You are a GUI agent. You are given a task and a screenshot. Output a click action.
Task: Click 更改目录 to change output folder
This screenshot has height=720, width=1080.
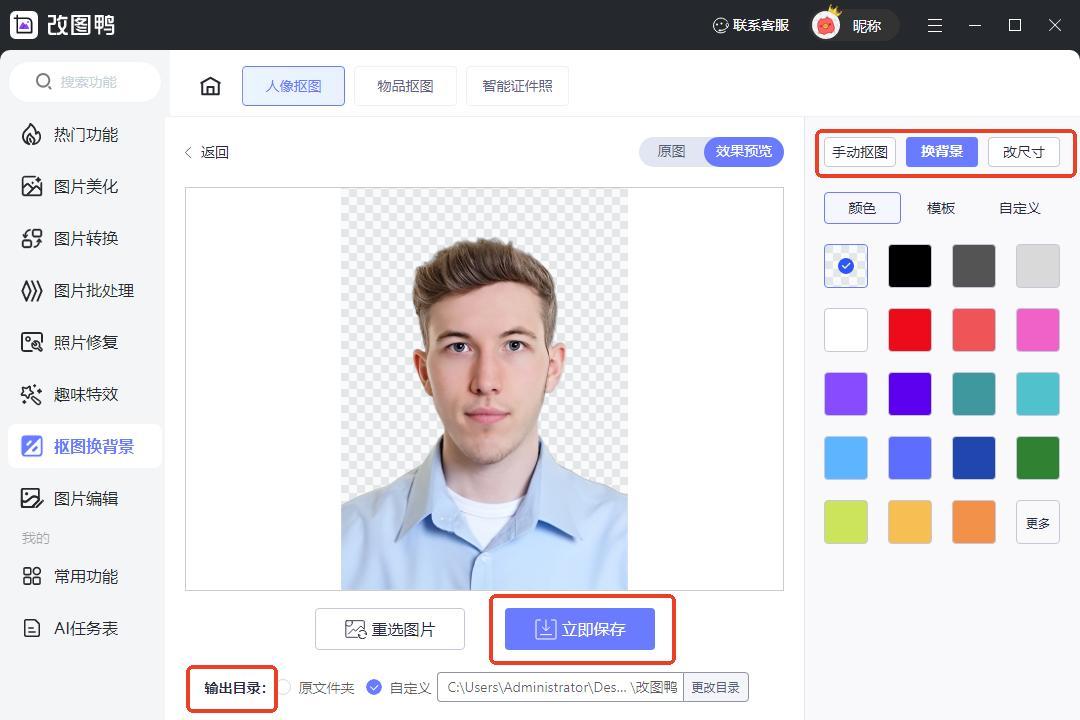715,687
